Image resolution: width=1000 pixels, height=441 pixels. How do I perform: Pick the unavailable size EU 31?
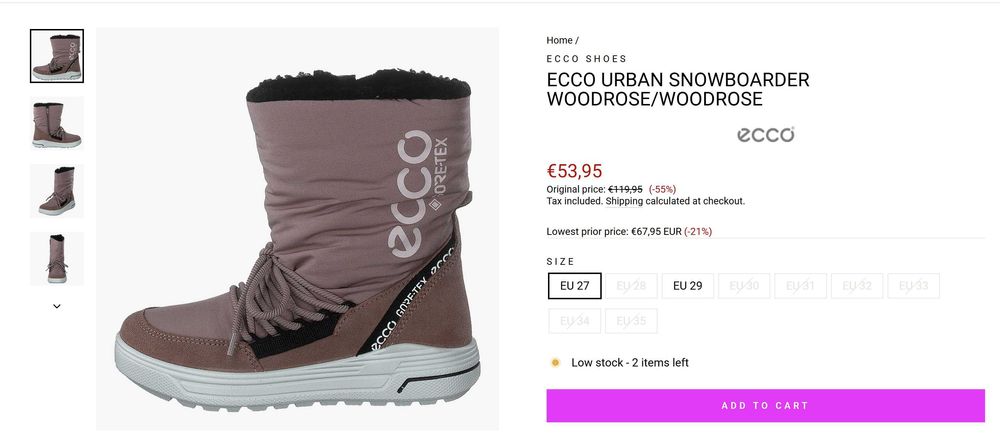pyautogui.click(x=800, y=286)
